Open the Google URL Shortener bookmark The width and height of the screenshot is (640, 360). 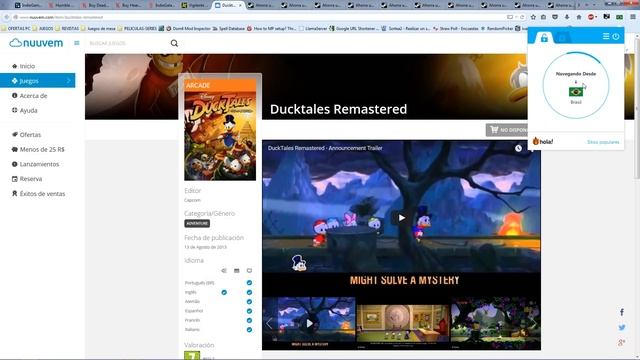pyautogui.click(x=354, y=29)
